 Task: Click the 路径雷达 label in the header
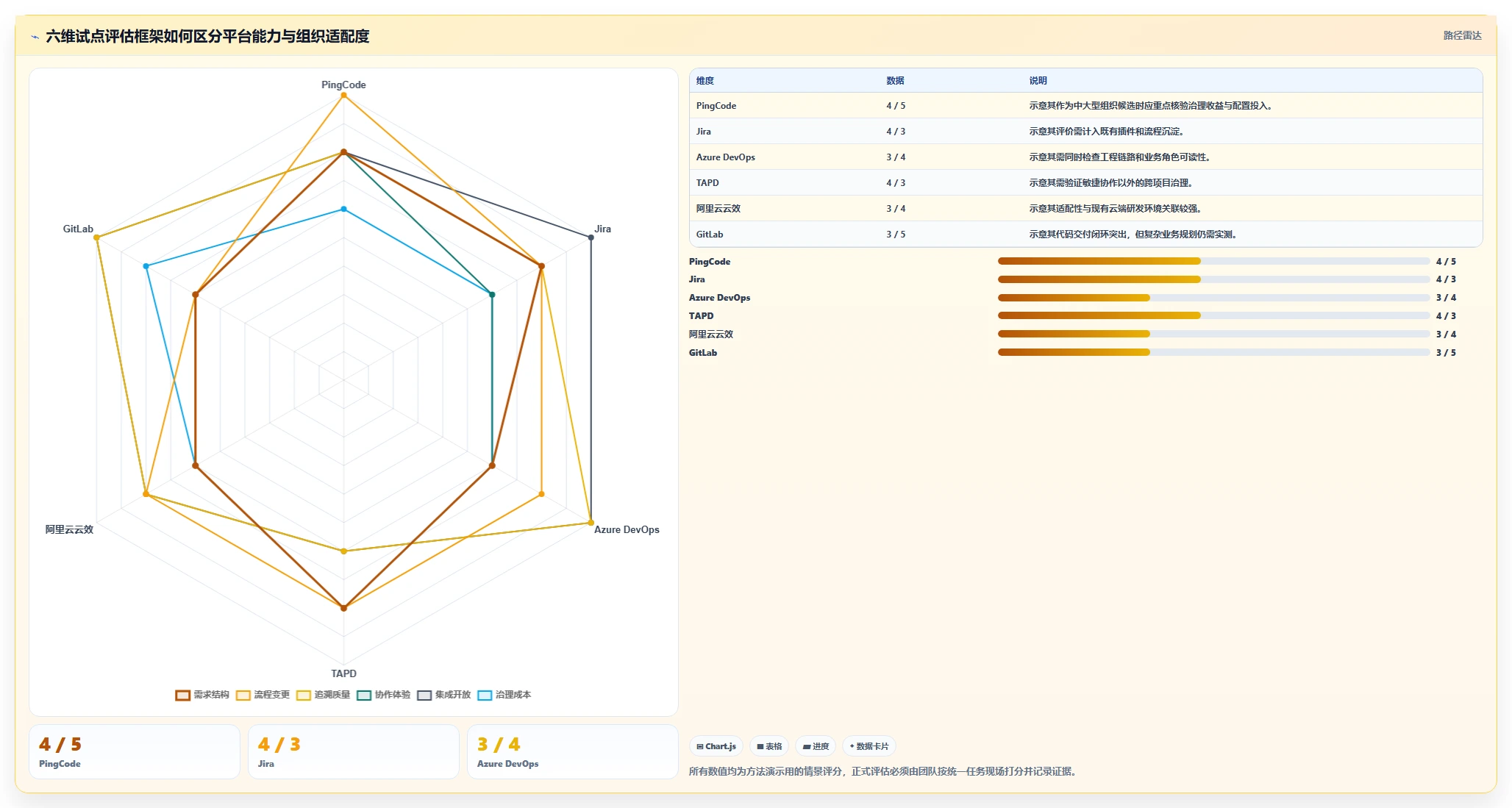(x=1462, y=35)
